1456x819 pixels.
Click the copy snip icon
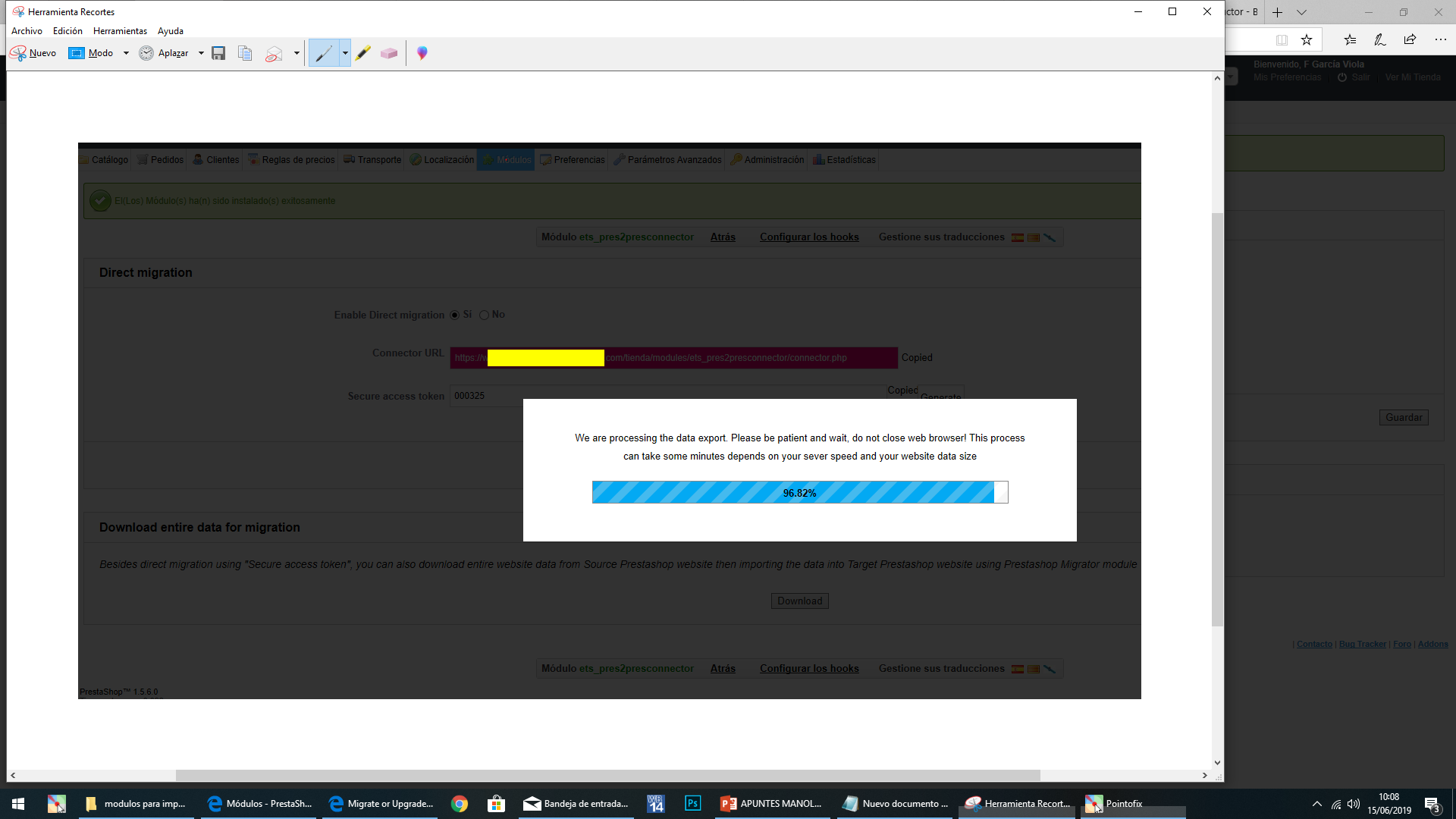point(245,53)
